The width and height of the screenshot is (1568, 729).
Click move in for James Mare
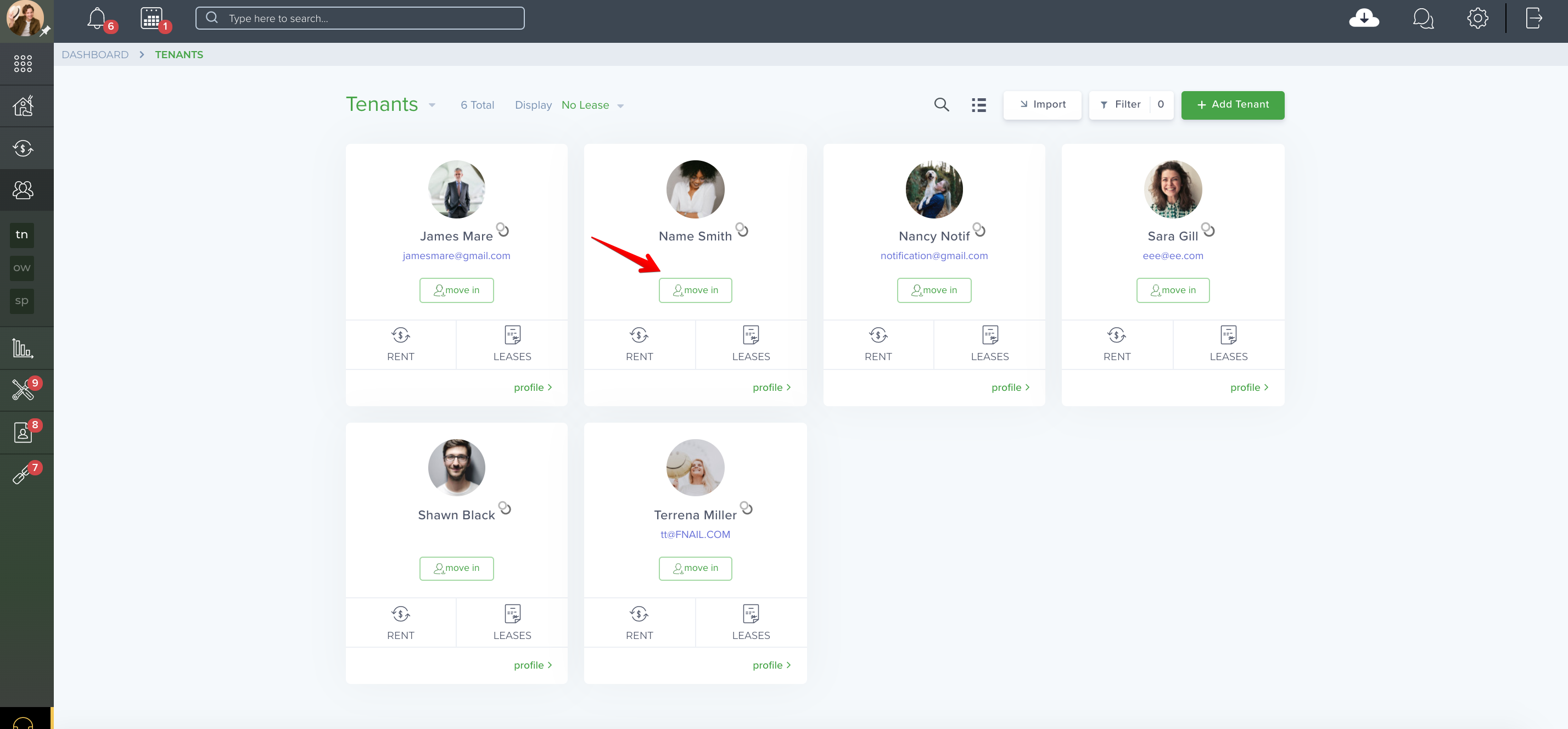tap(457, 290)
